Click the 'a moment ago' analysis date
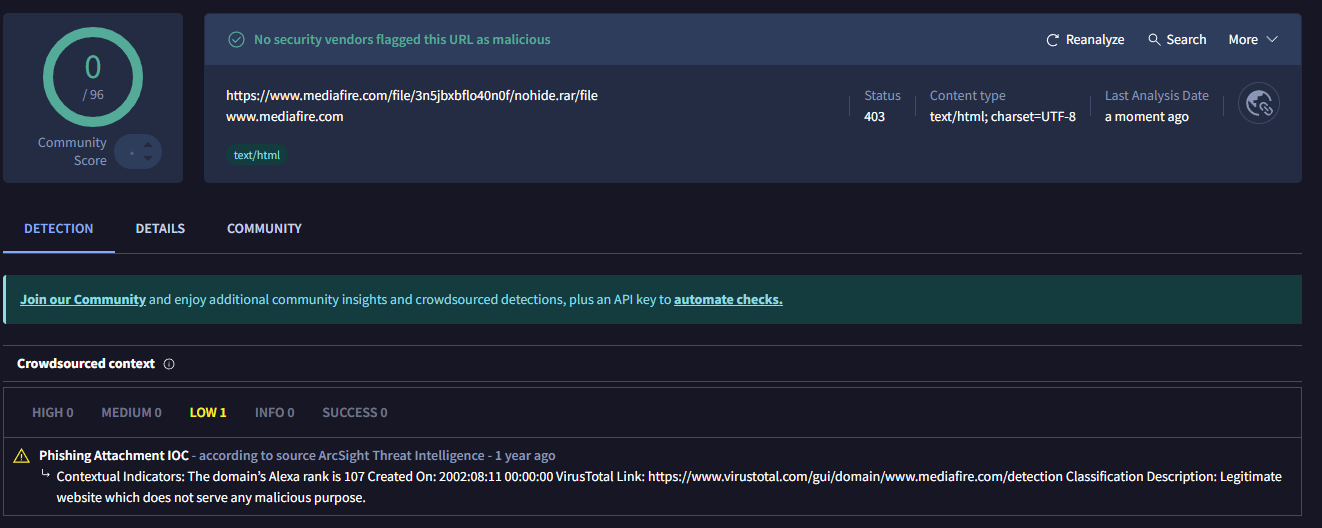Screen dimensions: 1322x528 click(1147, 116)
